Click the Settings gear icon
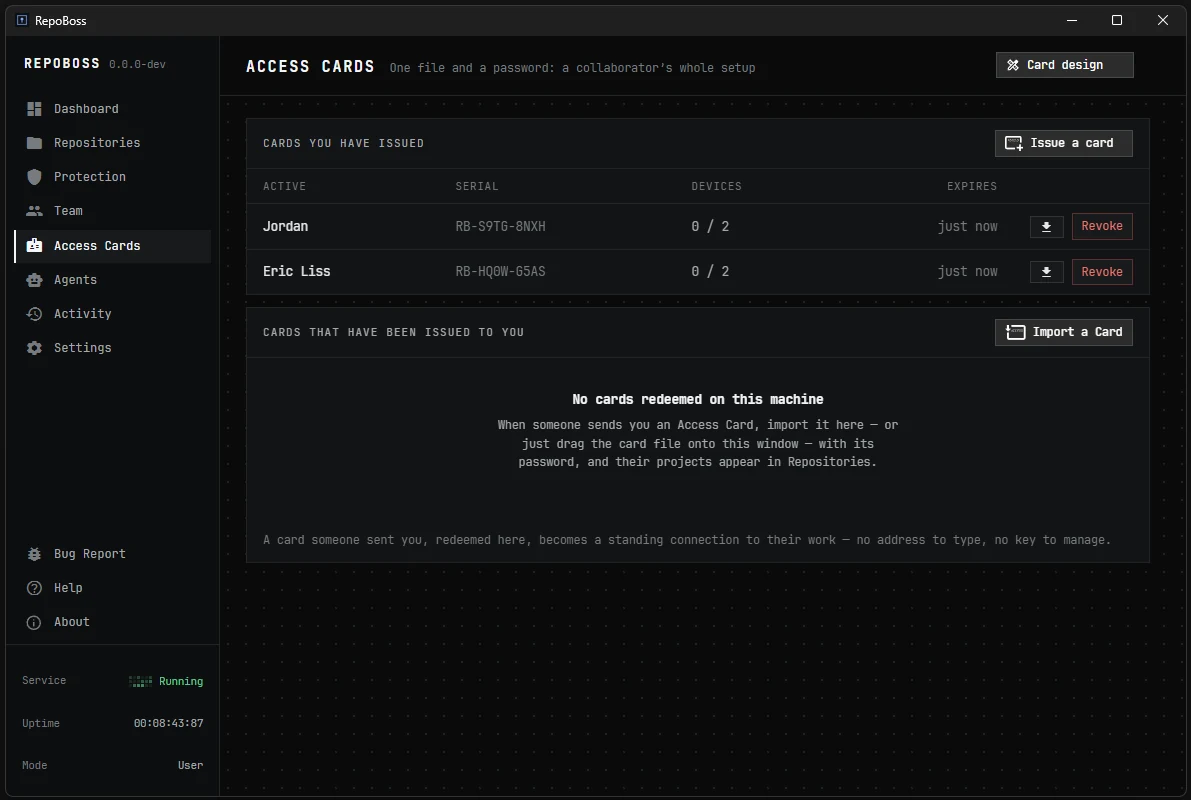 (x=34, y=348)
